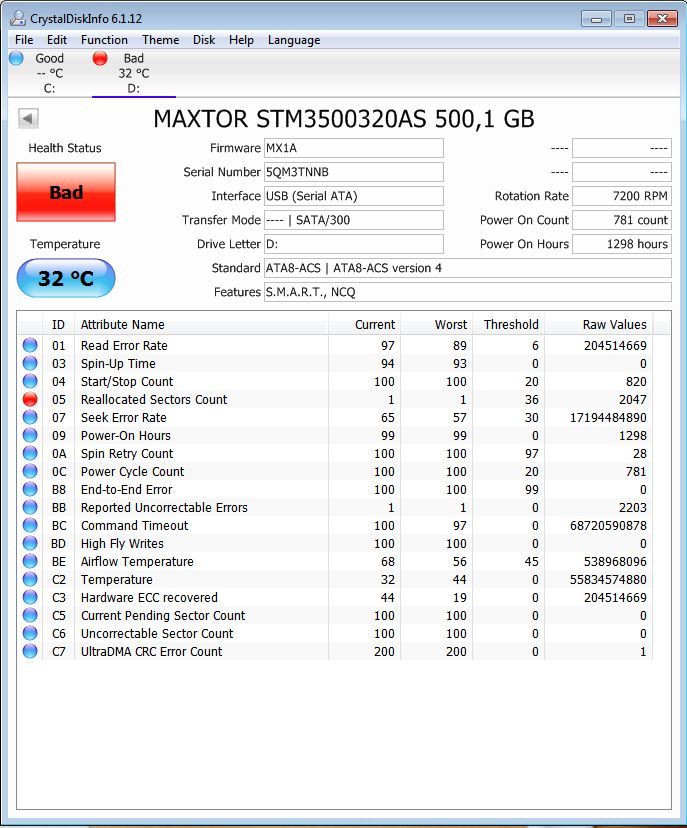Click the Standard field ATA8-ACS

pyautogui.click(x=467, y=268)
